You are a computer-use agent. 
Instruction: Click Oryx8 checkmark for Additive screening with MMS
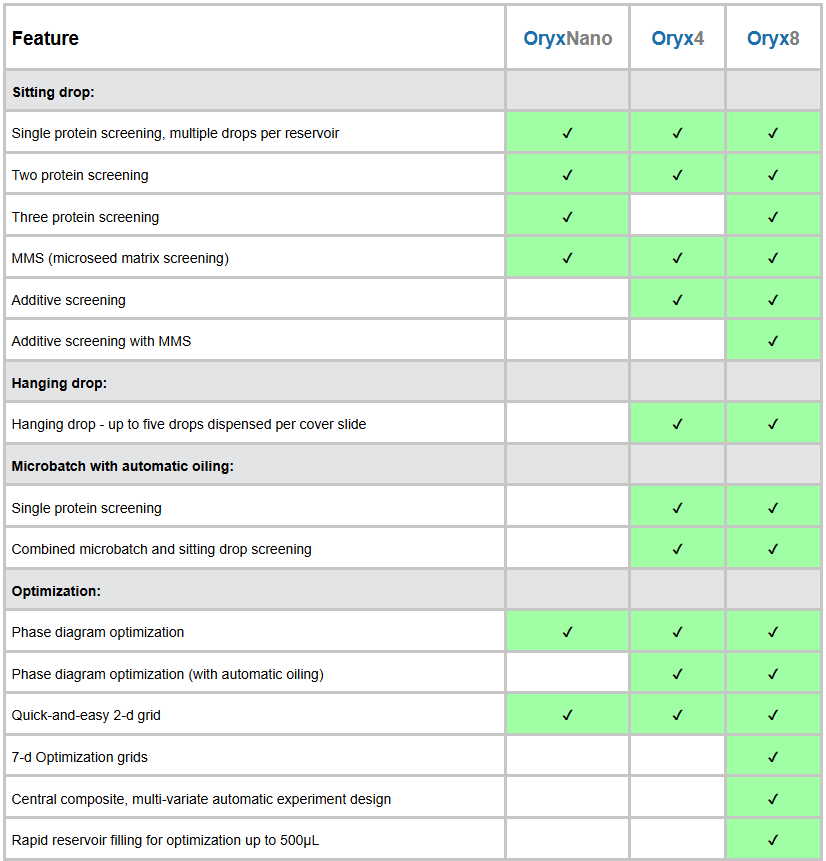[773, 341]
